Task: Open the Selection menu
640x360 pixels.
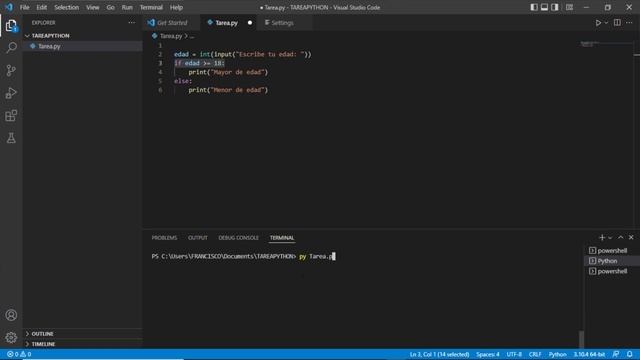Action: tap(66, 7)
